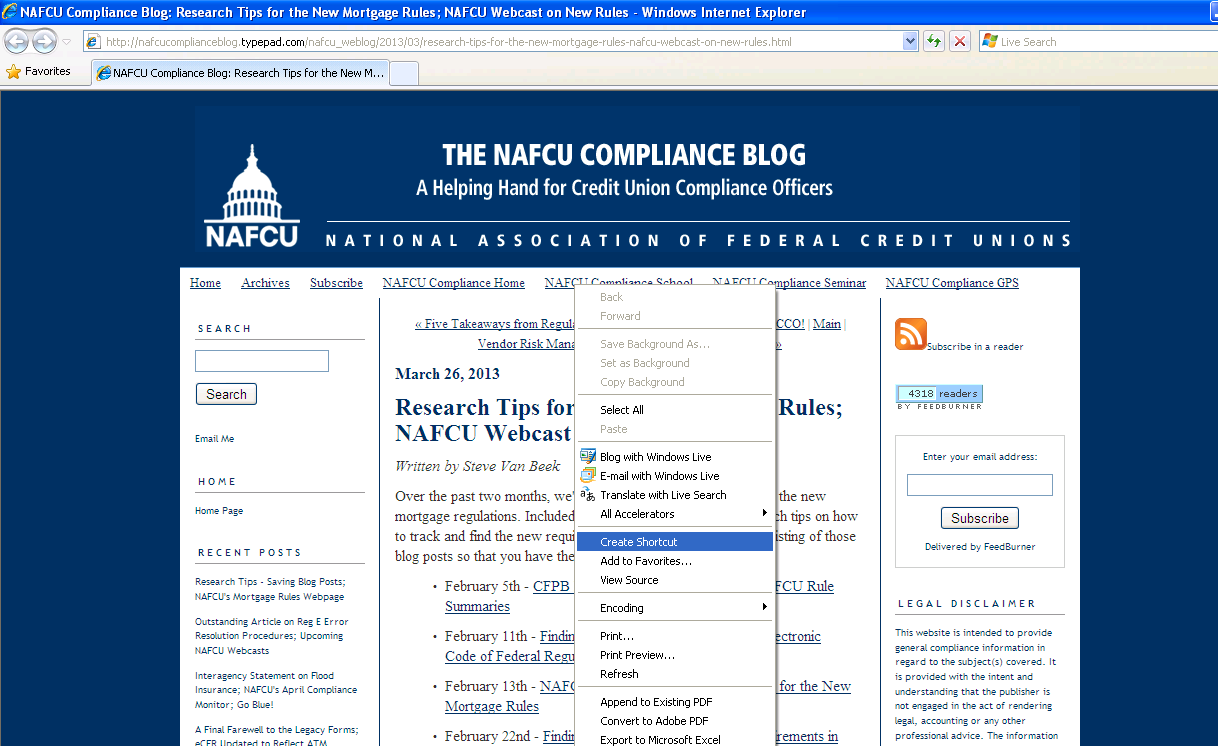This screenshot has height=746, width=1218.
Task: Click the email Subscribe button
Action: (x=980, y=518)
